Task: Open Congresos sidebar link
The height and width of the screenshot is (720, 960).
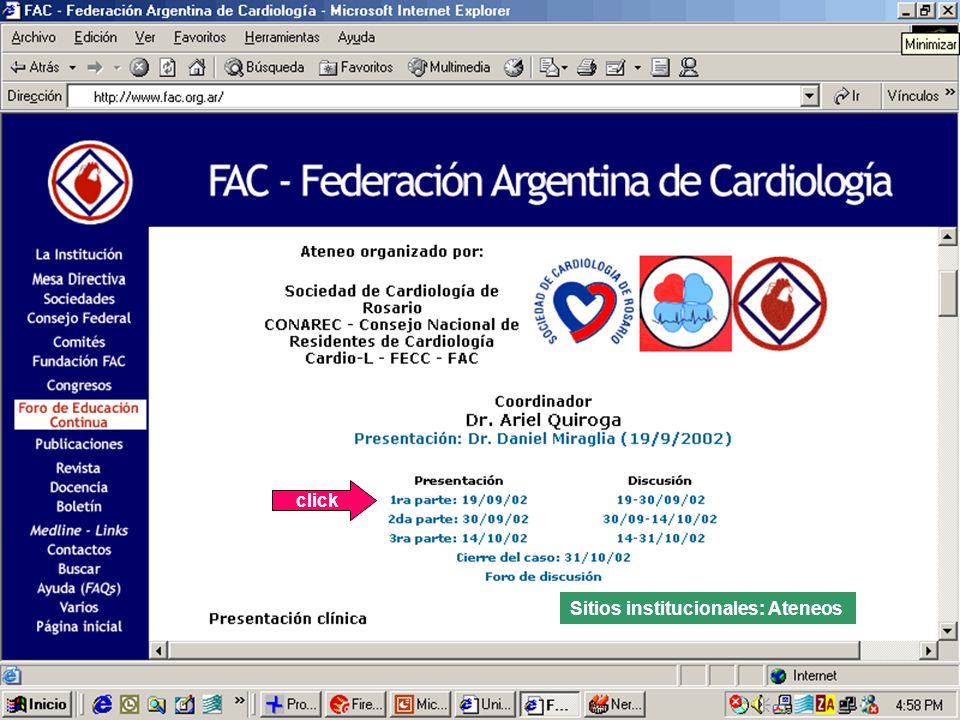Action: (78, 386)
